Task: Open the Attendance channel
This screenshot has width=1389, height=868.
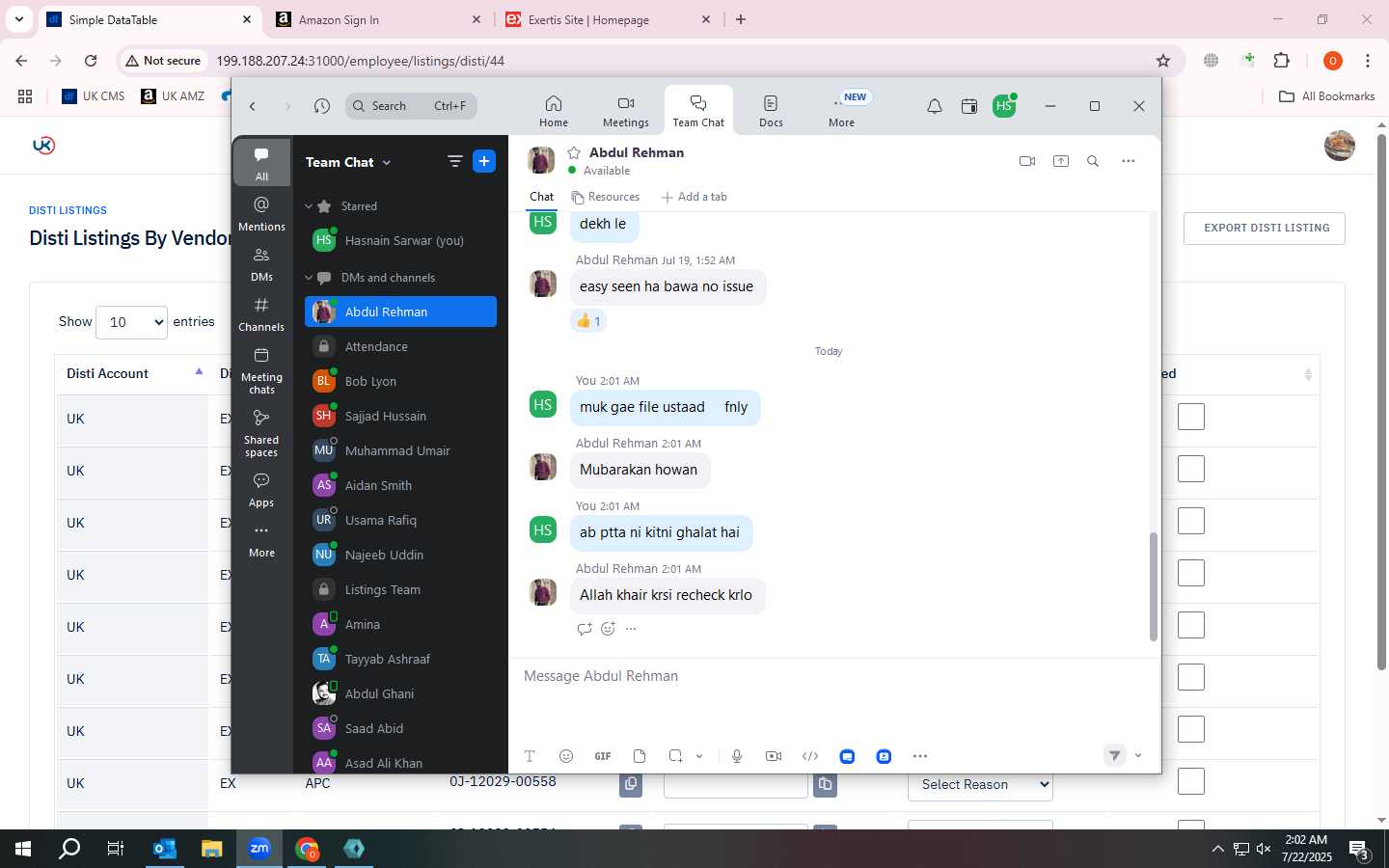Action: [400, 346]
